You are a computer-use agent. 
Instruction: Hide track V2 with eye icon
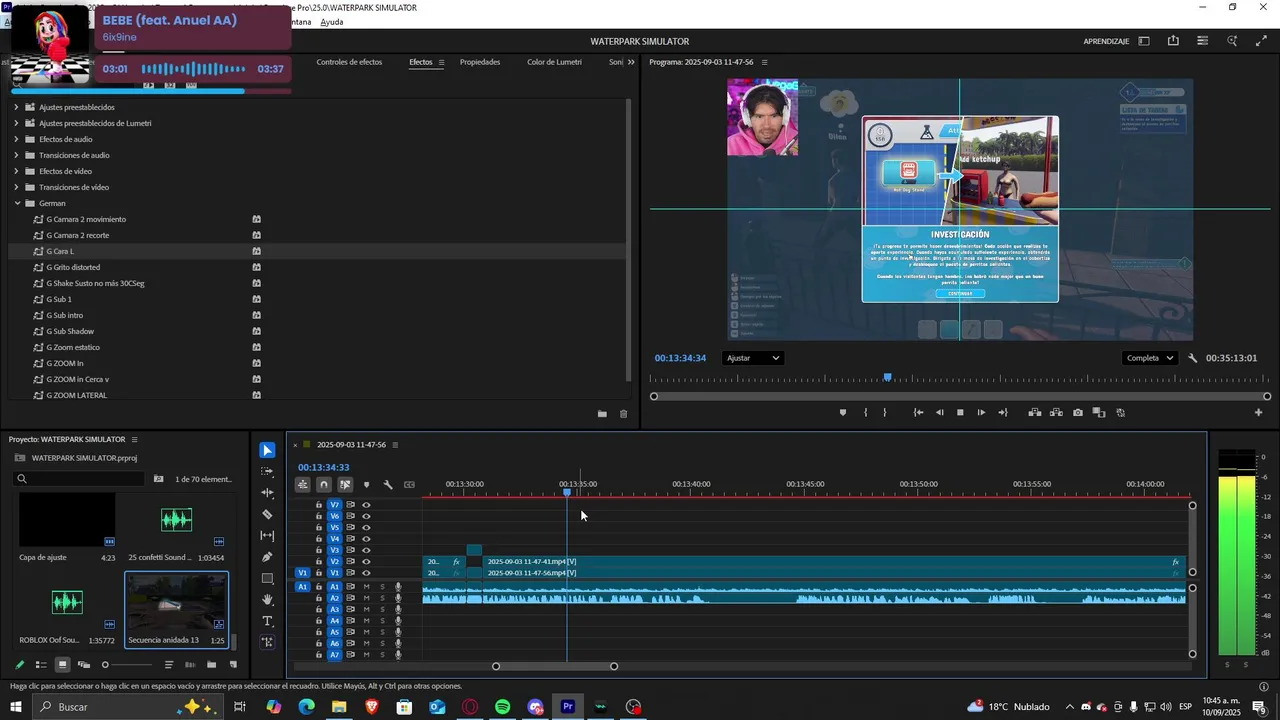[366, 562]
